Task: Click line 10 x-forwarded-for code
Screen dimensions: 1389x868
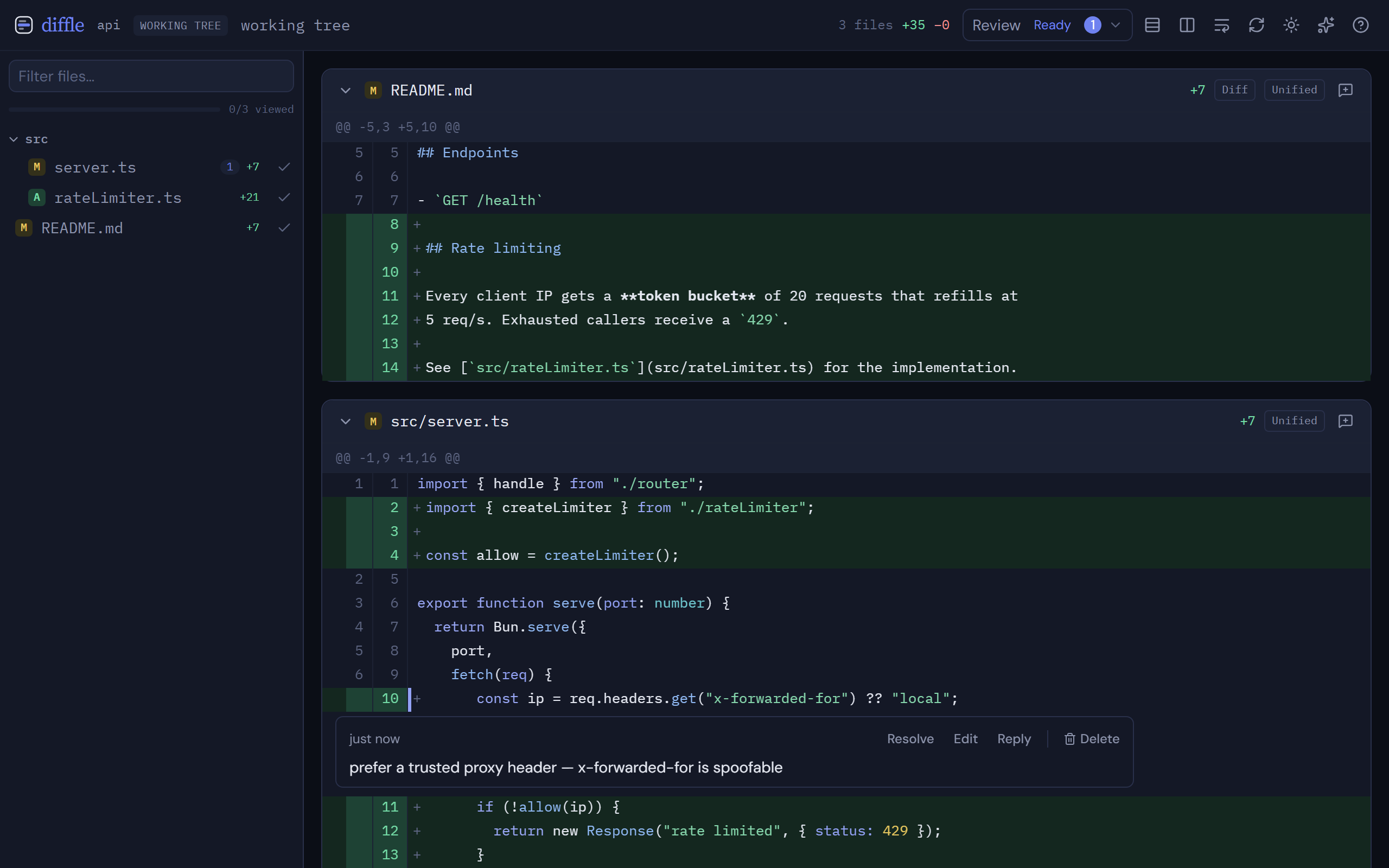Action: pos(717,699)
